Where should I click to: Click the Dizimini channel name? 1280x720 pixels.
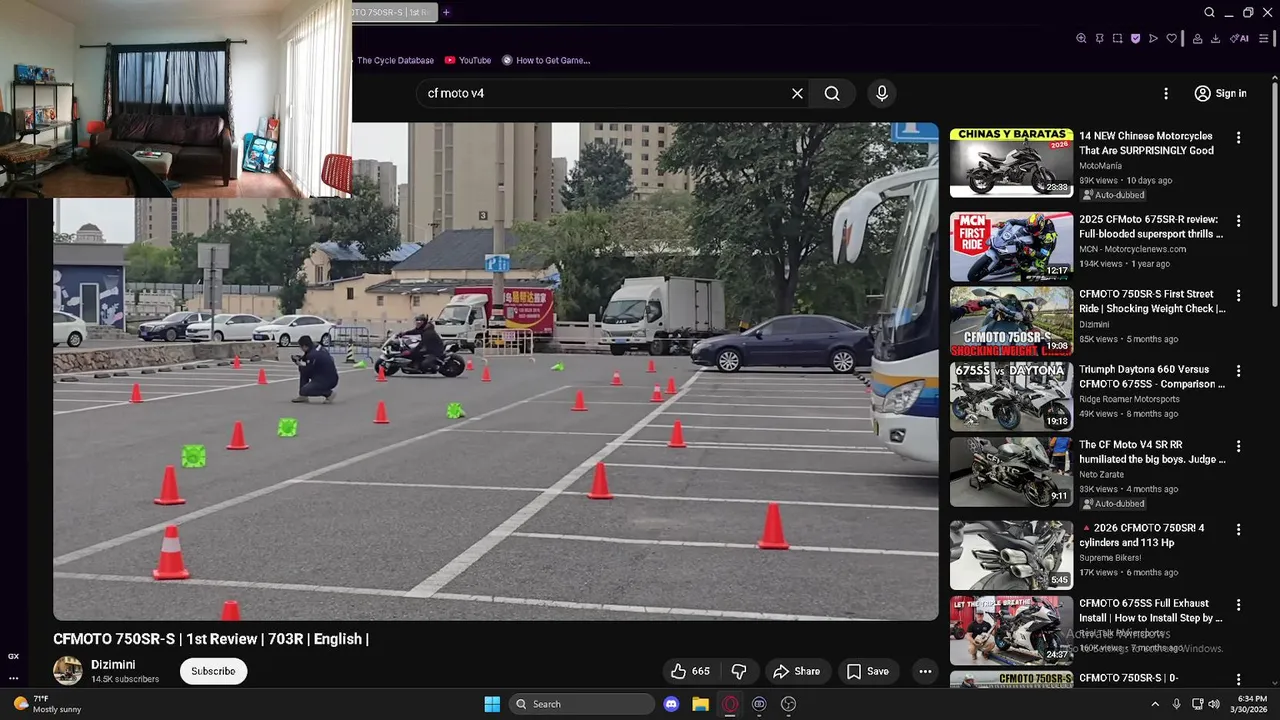[113, 665]
